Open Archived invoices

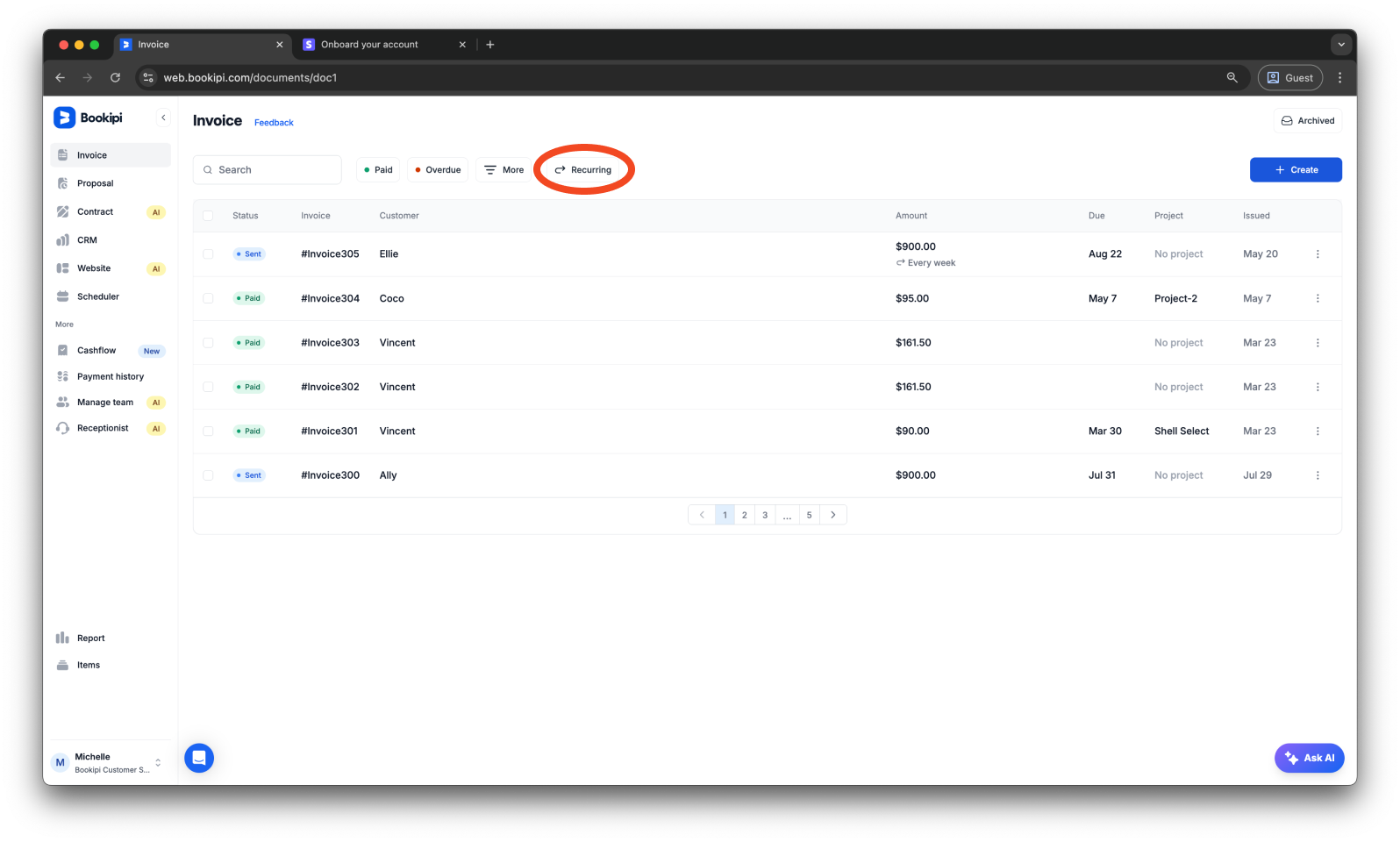tap(1308, 121)
